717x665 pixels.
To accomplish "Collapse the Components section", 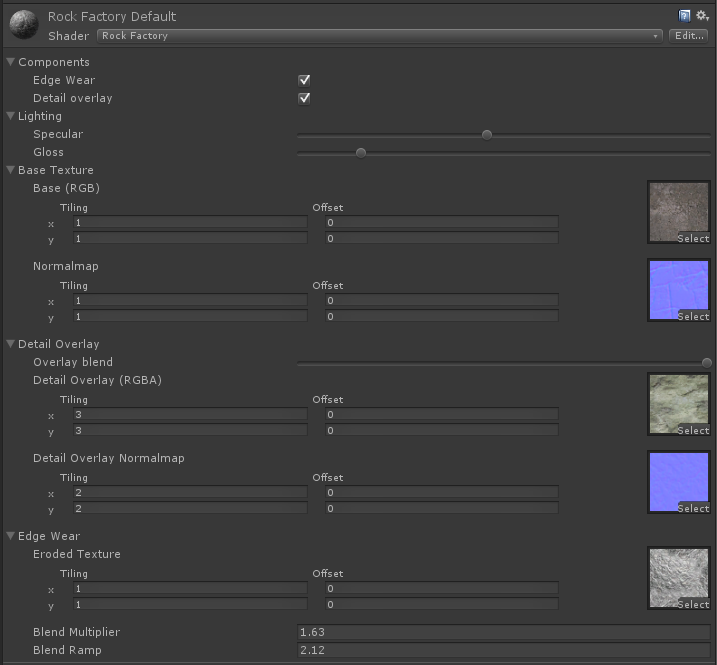I will (x=11, y=62).
